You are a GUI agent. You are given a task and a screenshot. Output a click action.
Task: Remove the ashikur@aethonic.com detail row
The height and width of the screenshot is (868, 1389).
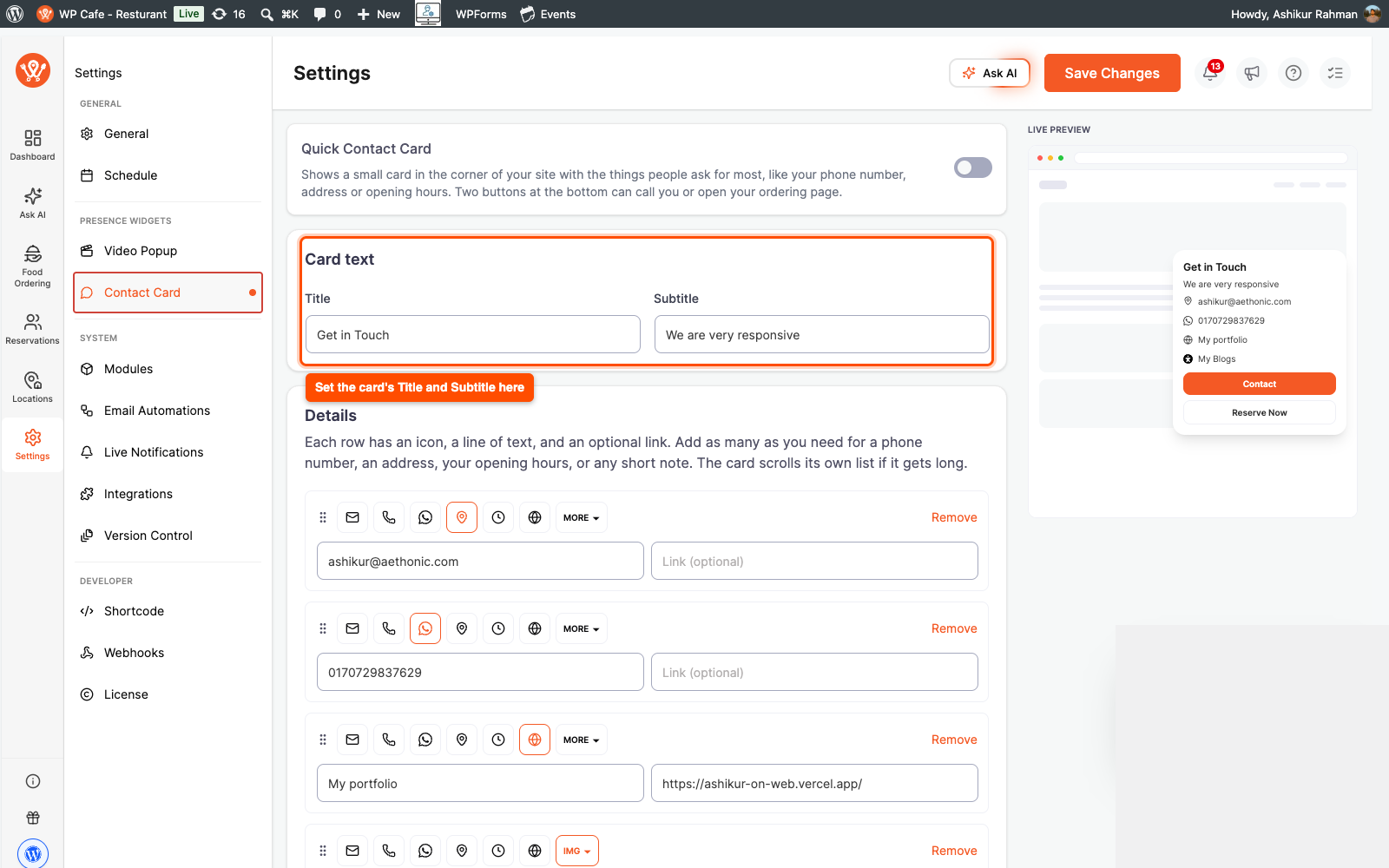[x=954, y=517]
